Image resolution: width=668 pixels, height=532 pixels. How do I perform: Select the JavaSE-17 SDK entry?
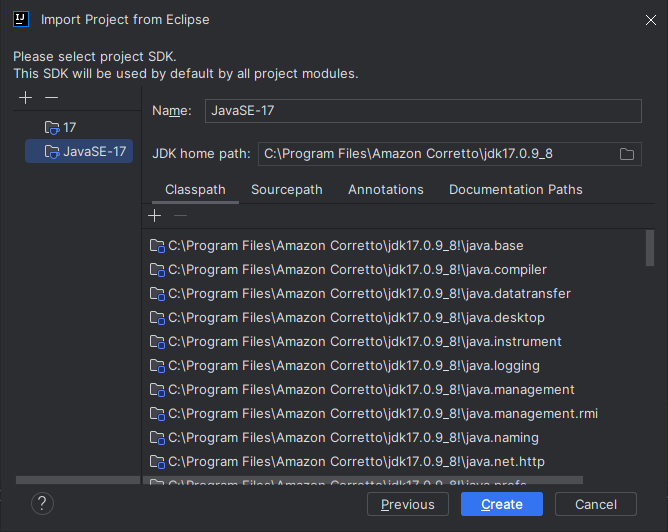[x=79, y=151]
